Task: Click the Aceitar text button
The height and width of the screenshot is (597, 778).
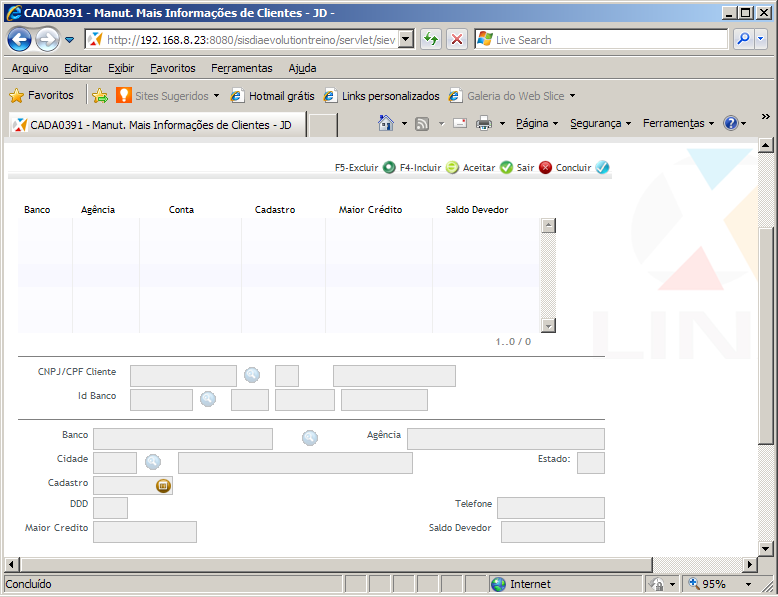Action: click(479, 168)
